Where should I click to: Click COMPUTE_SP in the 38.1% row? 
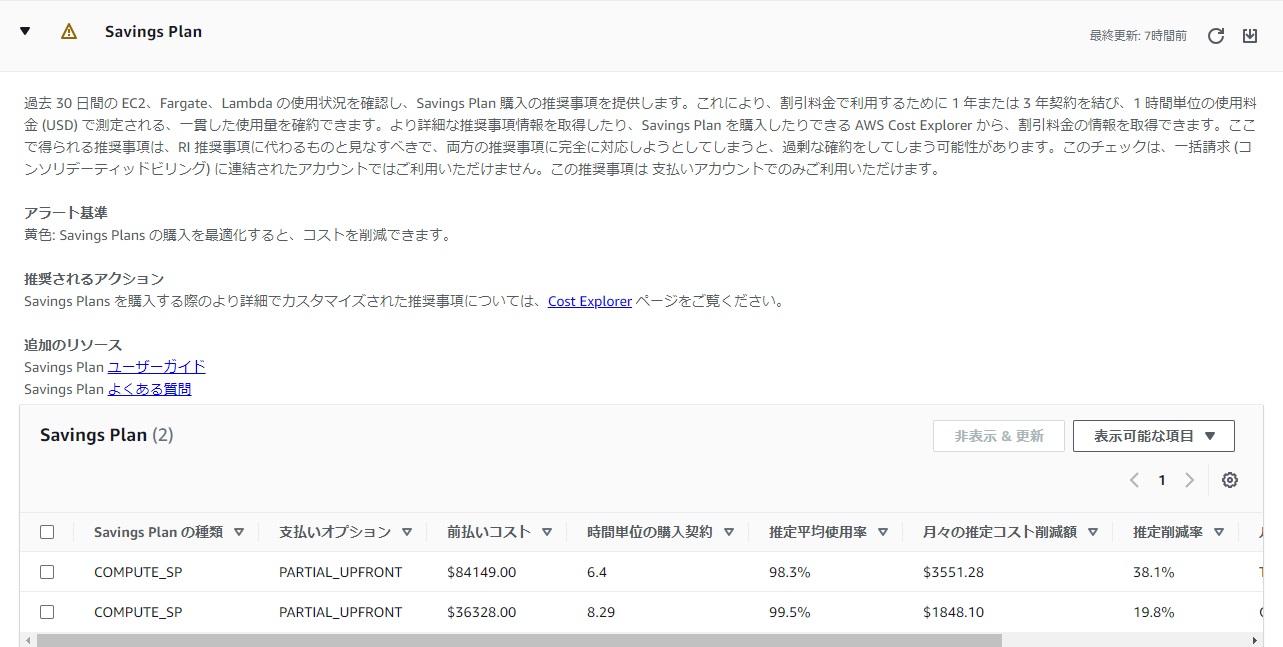click(138, 572)
